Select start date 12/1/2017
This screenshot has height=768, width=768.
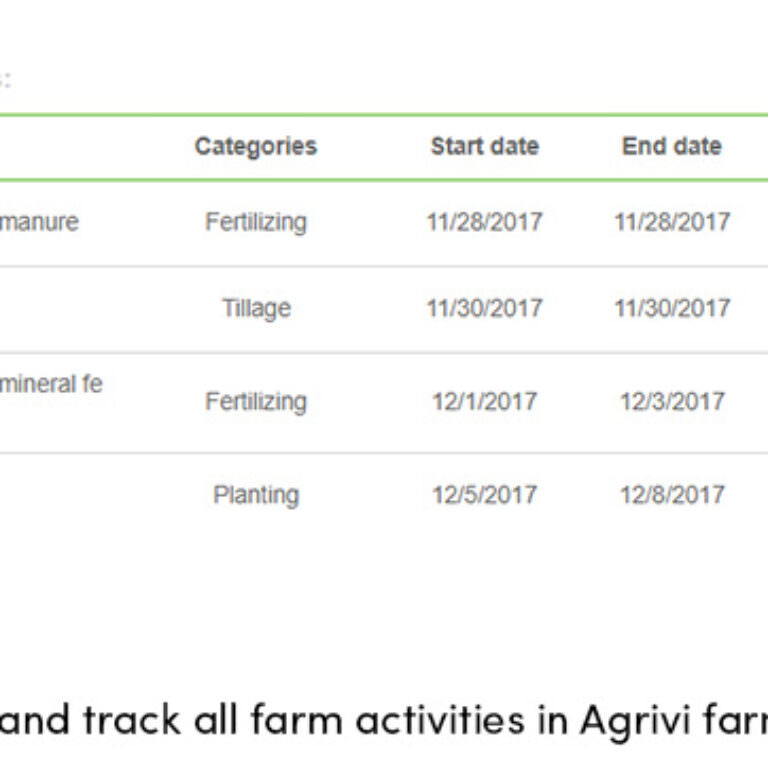pyautogui.click(x=485, y=402)
